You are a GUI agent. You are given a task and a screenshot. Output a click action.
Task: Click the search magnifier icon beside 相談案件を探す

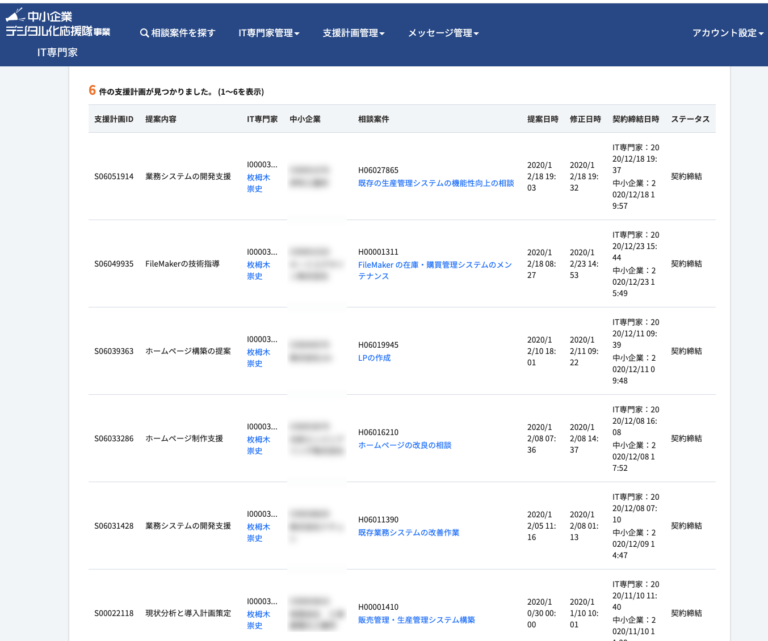144,33
